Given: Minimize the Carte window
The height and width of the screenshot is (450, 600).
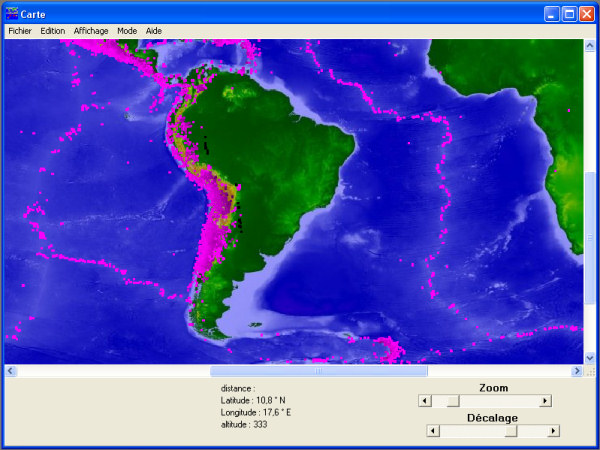Looking at the screenshot, I should click(551, 14).
